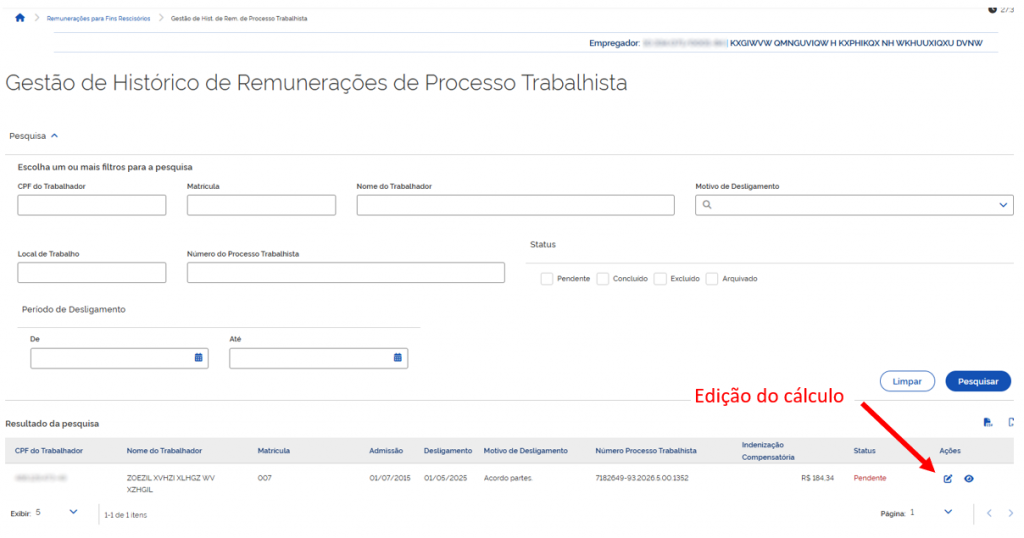Click the Matrícula table column header

click(x=274, y=451)
